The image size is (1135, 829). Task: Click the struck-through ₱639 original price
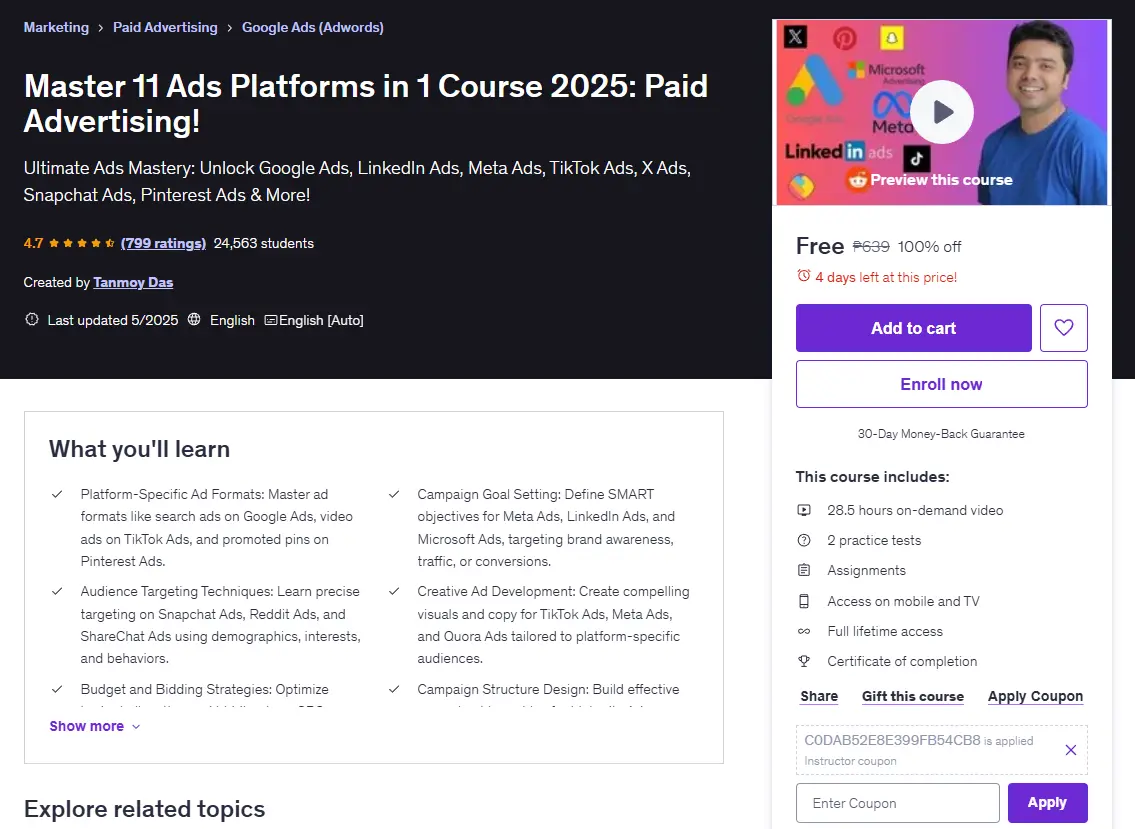click(x=871, y=247)
